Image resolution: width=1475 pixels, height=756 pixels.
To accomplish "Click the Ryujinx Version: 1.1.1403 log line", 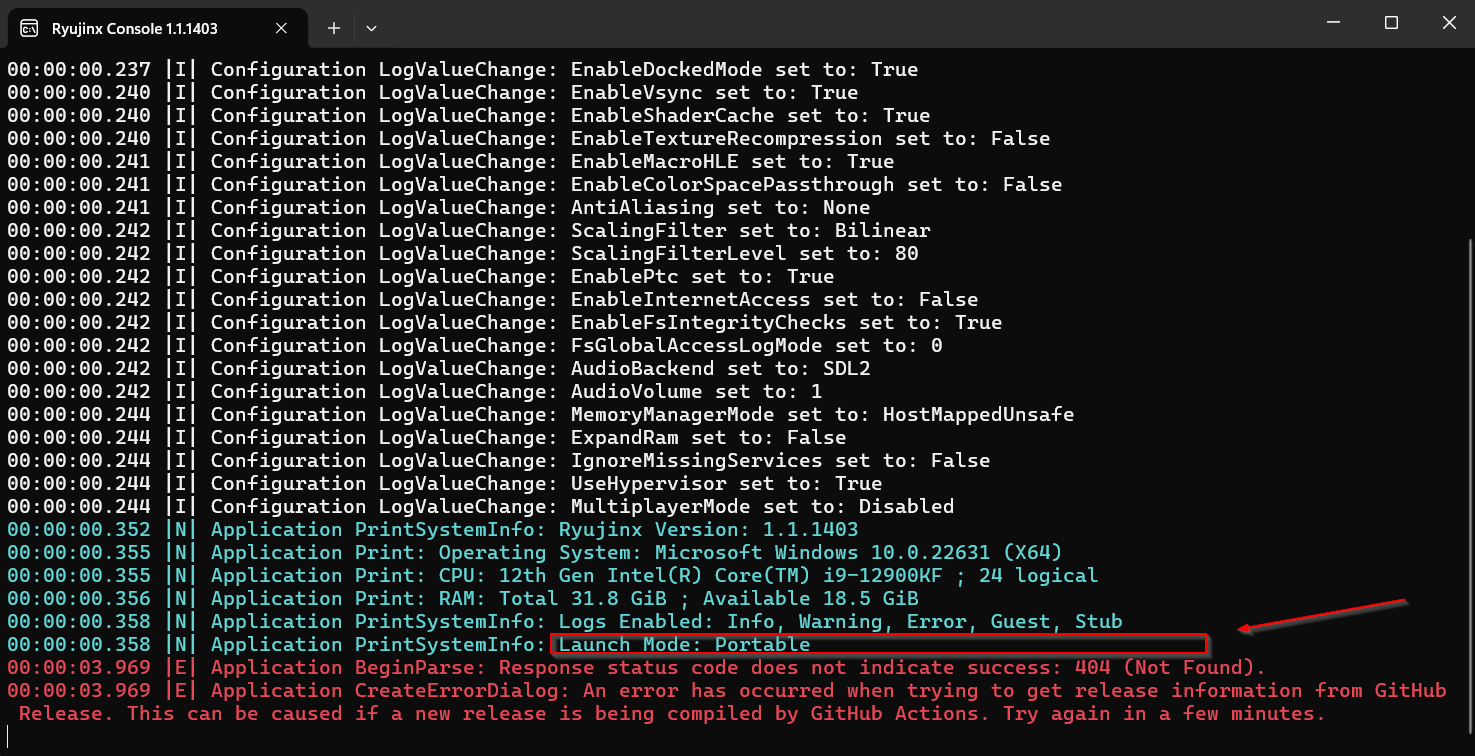I will point(432,530).
